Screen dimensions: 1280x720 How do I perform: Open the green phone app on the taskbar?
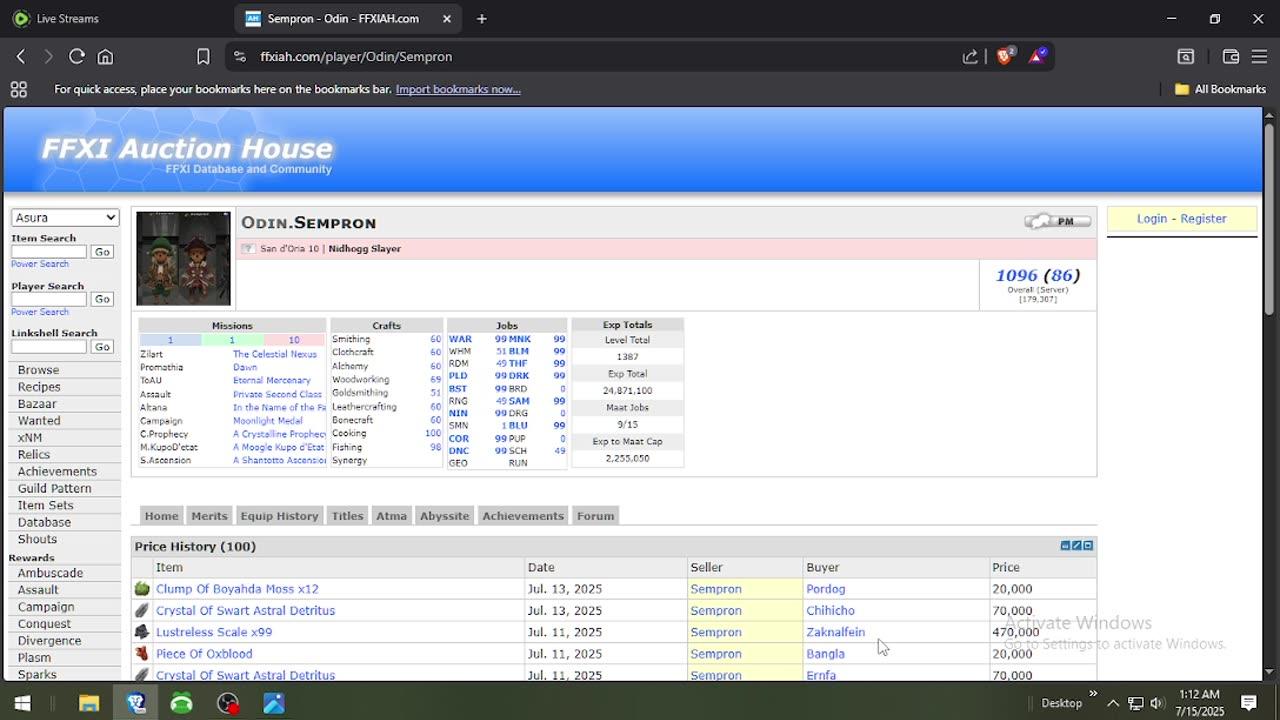pyautogui.click(x=181, y=703)
